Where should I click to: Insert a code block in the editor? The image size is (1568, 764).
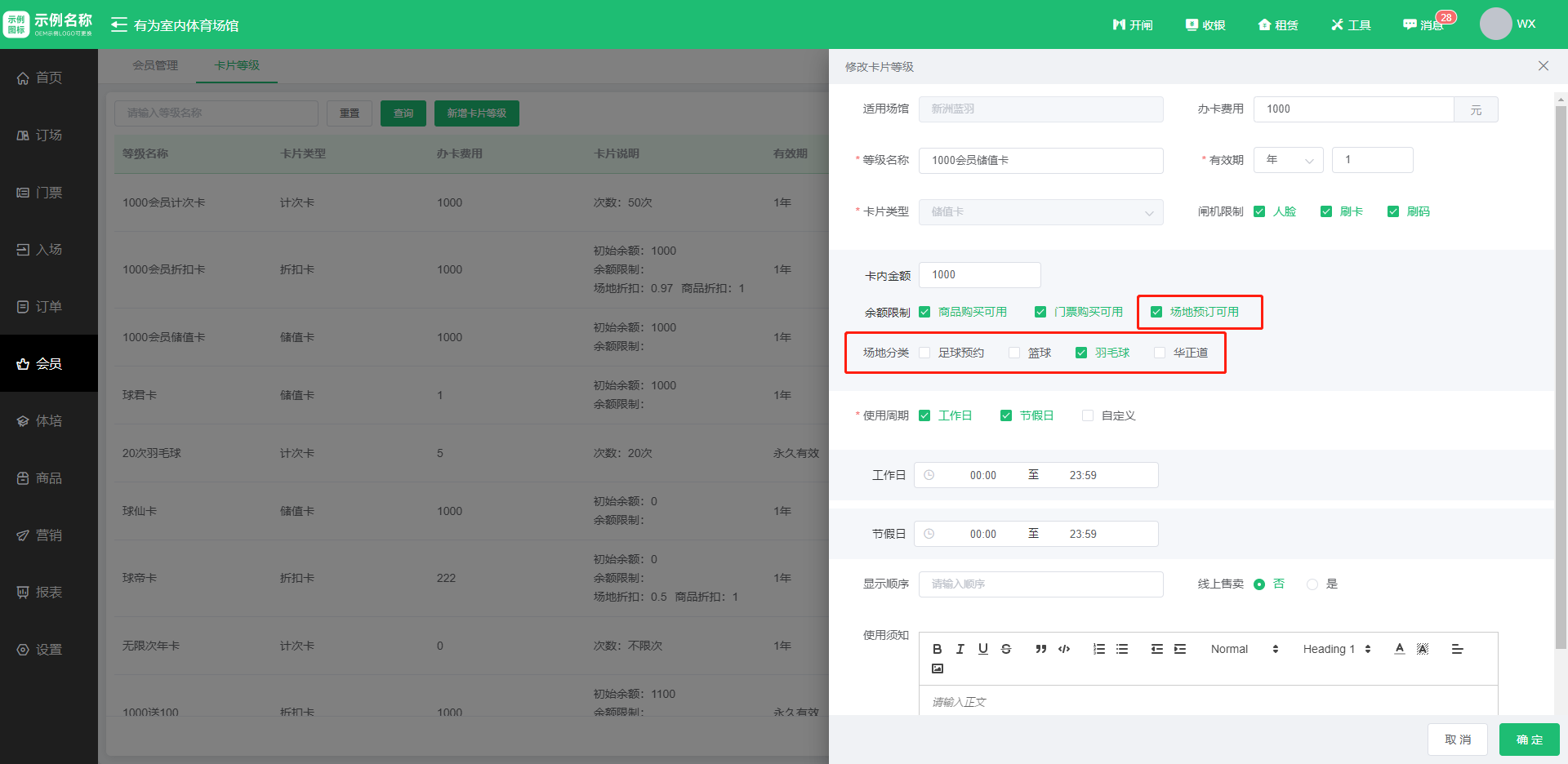coord(1064,649)
